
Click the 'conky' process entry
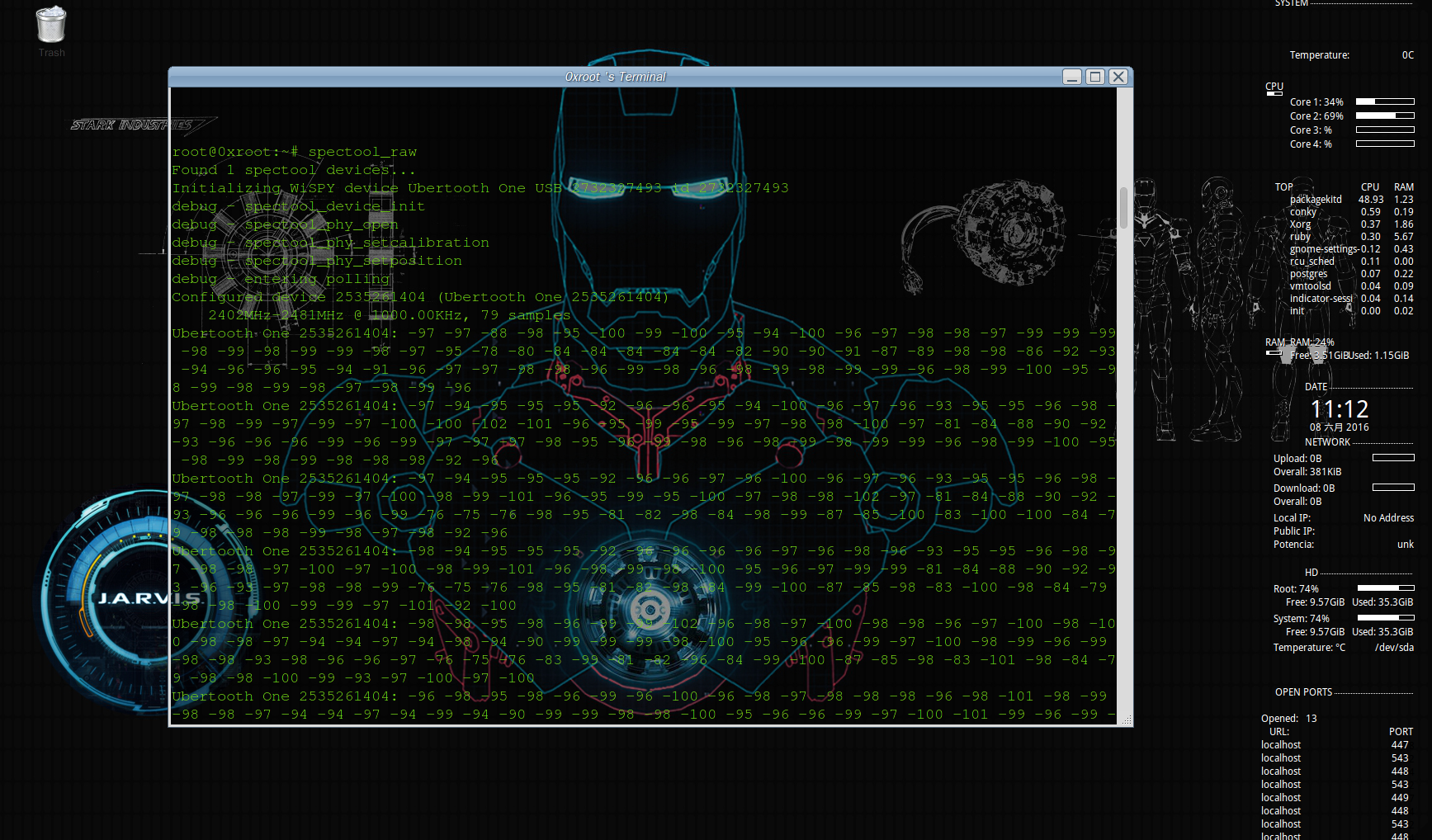tap(1303, 212)
